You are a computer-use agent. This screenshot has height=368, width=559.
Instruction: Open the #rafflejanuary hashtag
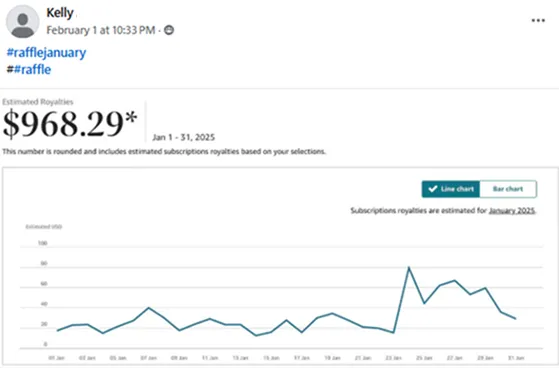pyautogui.click(x=46, y=53)
